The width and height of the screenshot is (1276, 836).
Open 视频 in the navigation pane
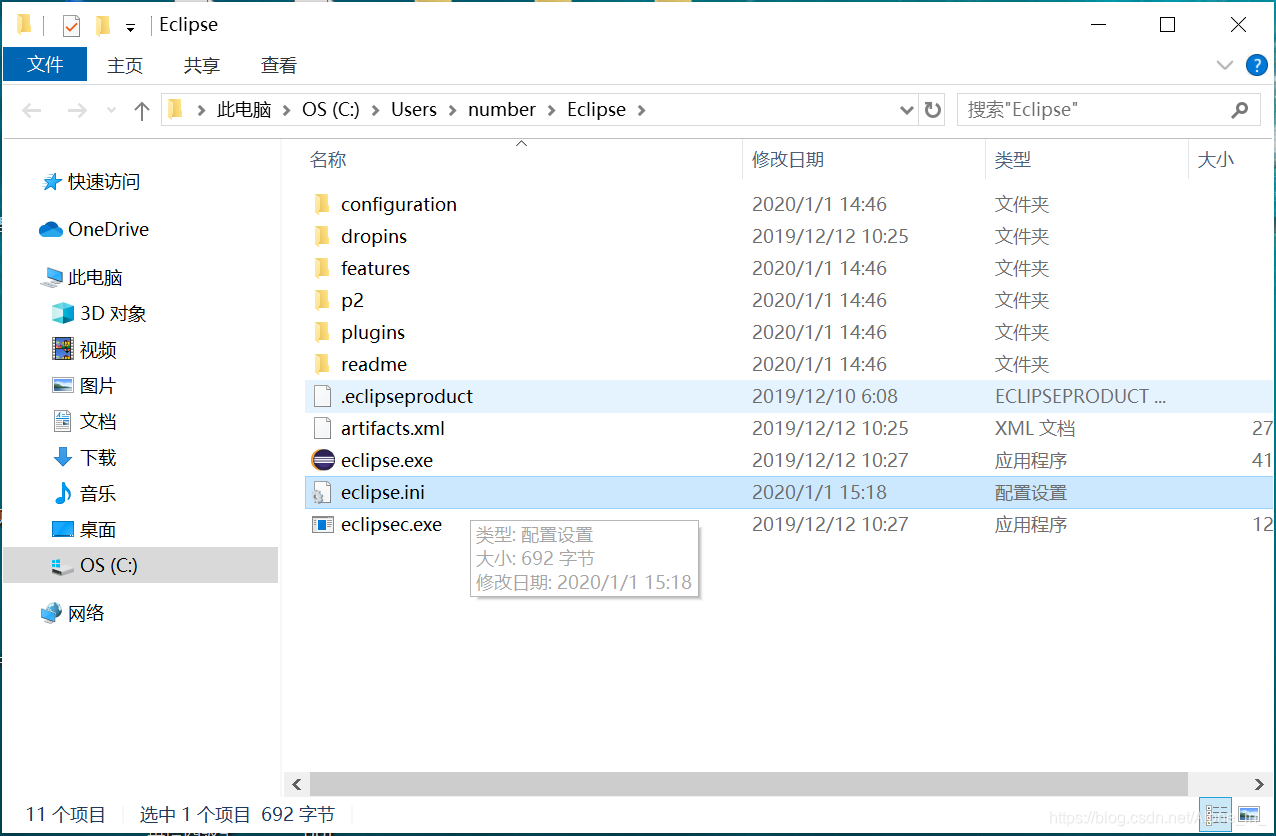[98, 350]
